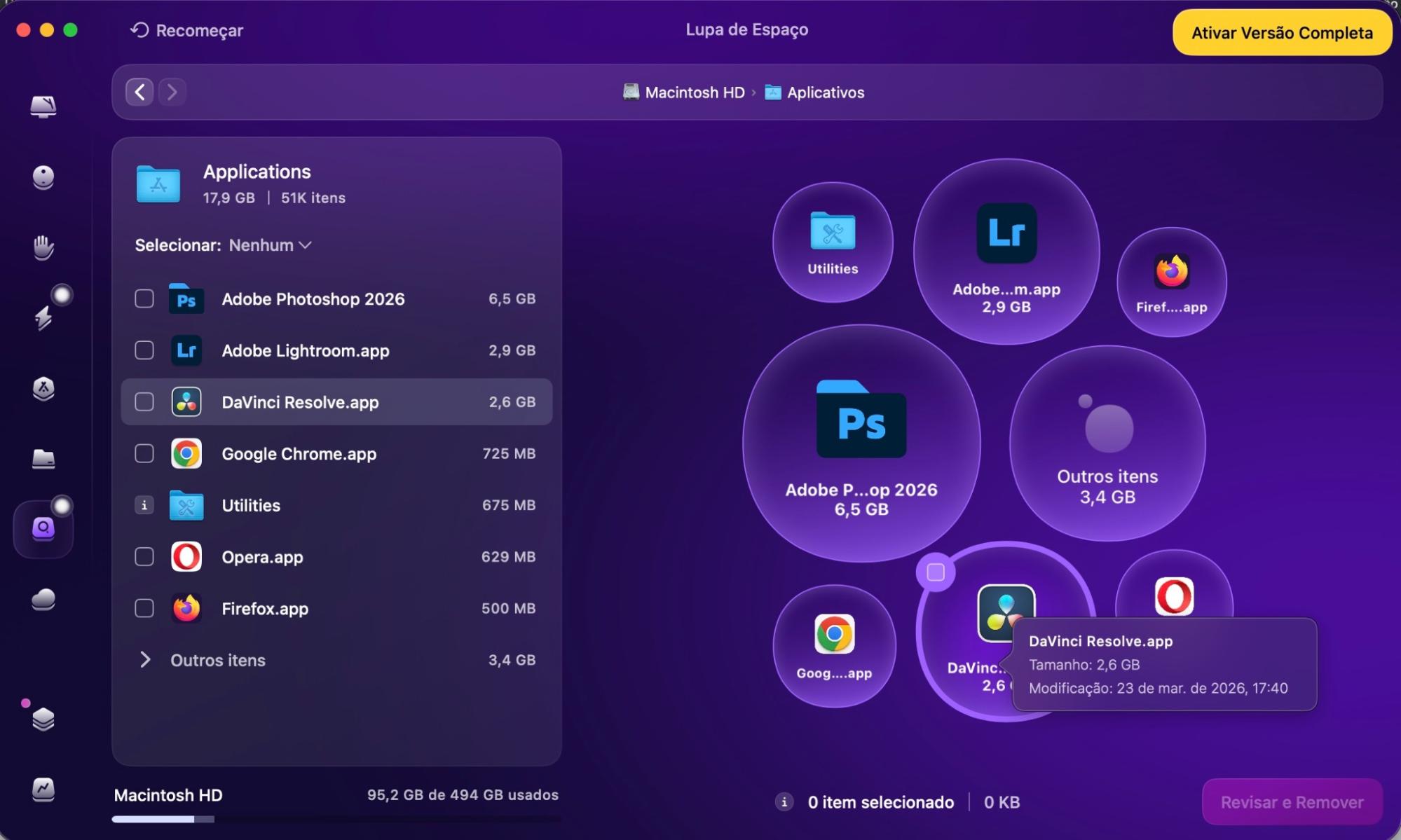Click the DaVinci Resolve icon in list

point(186,402)
